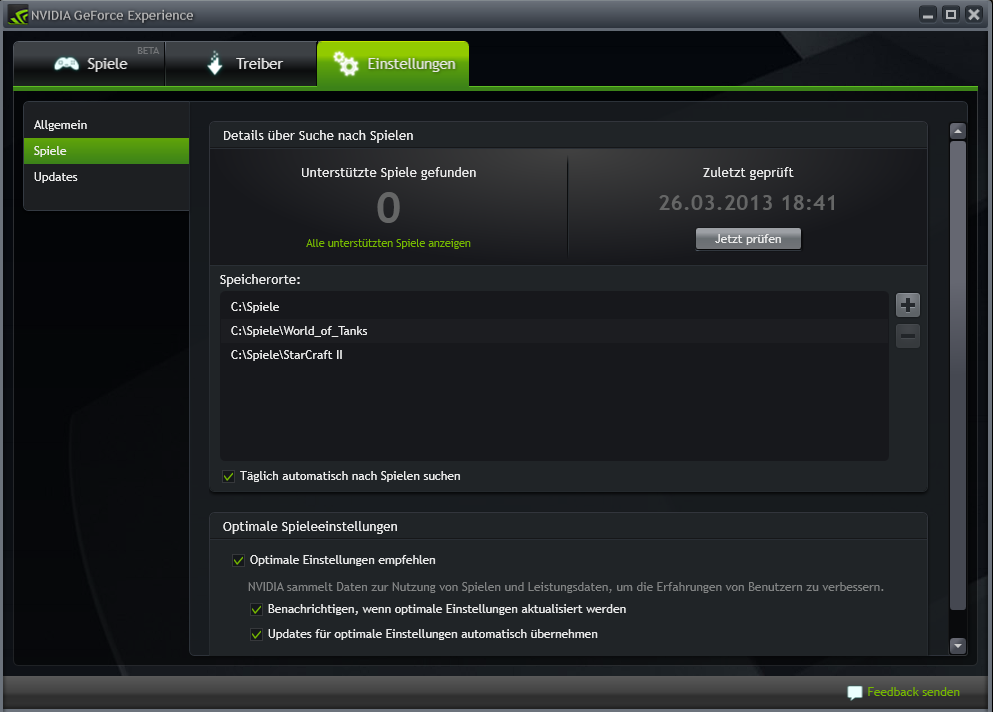Toggle Updates für optimale Einstellungen automatisch übernehmen
993x712 pixels.
[x=256, y=634]
